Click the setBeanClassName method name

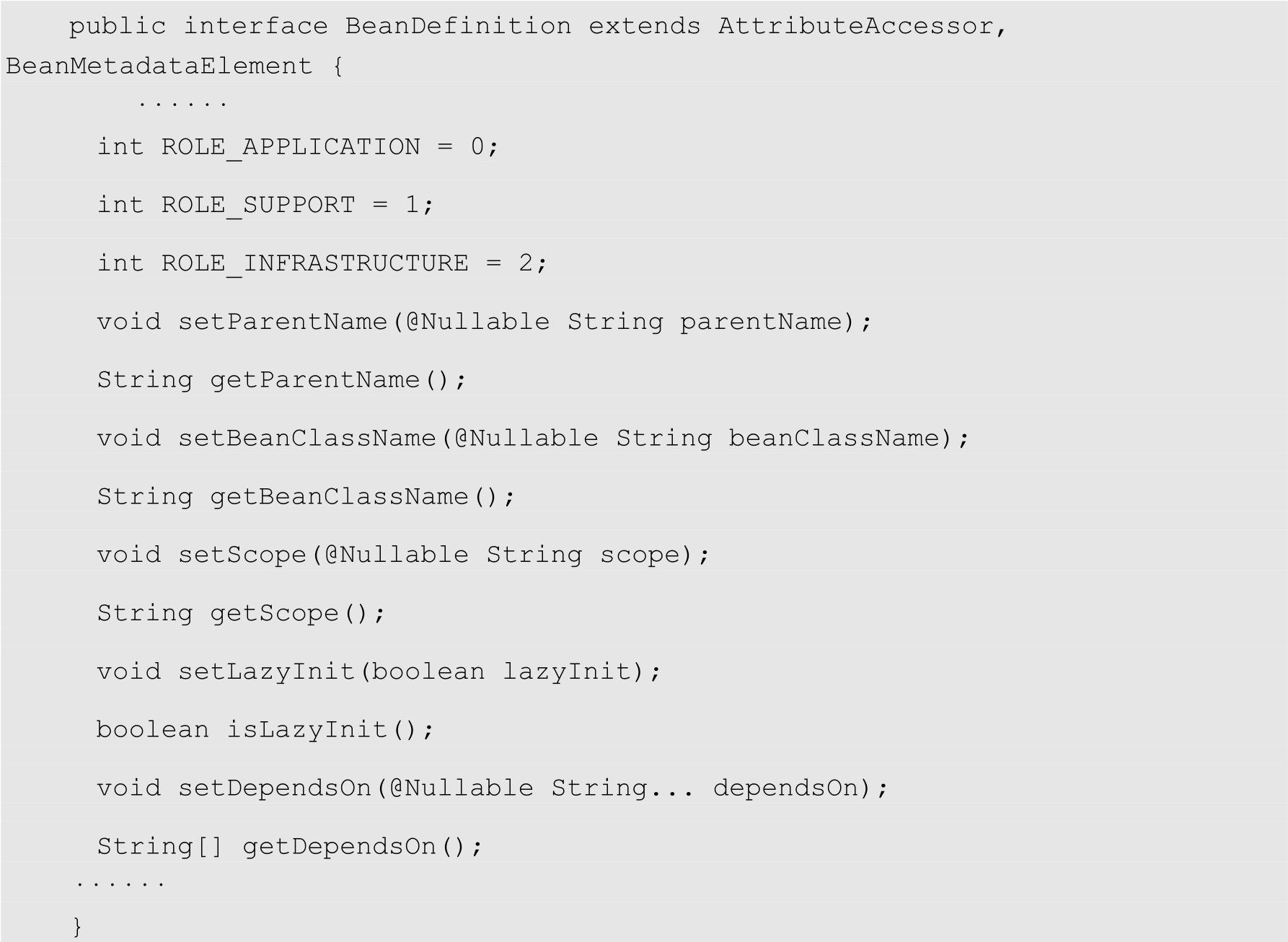click(x=306, y=439)
